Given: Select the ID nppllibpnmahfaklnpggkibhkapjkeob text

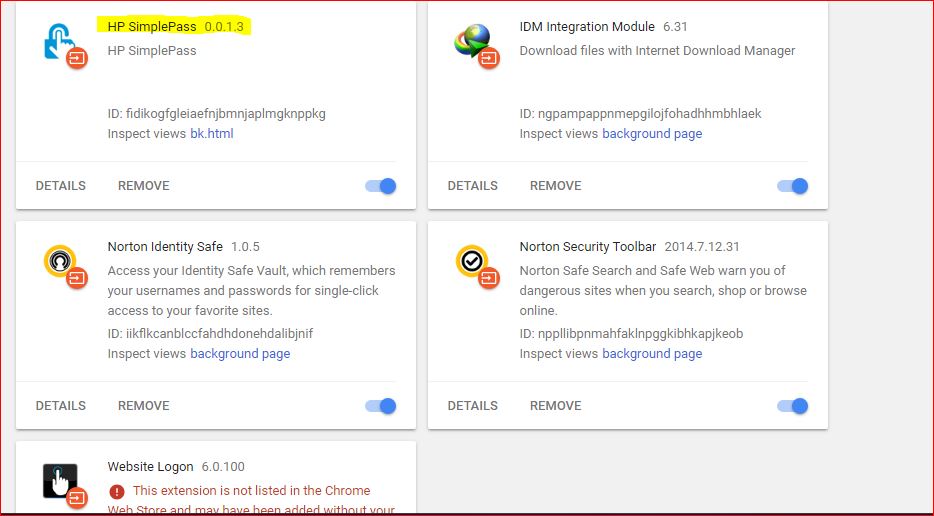Looking at the screenshot, I should pyautogui.click(x=631, y=334).
